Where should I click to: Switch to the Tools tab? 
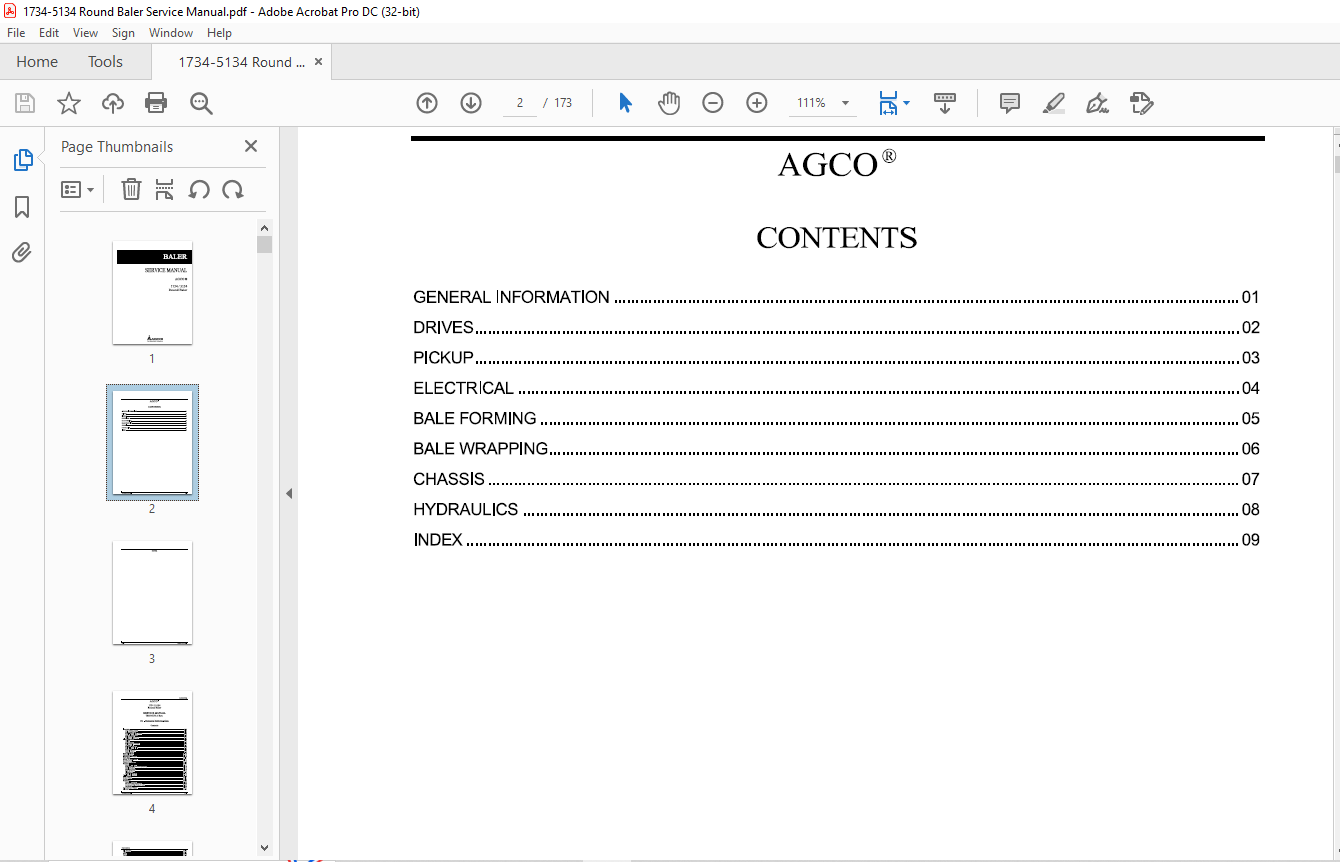coord(105,61)
